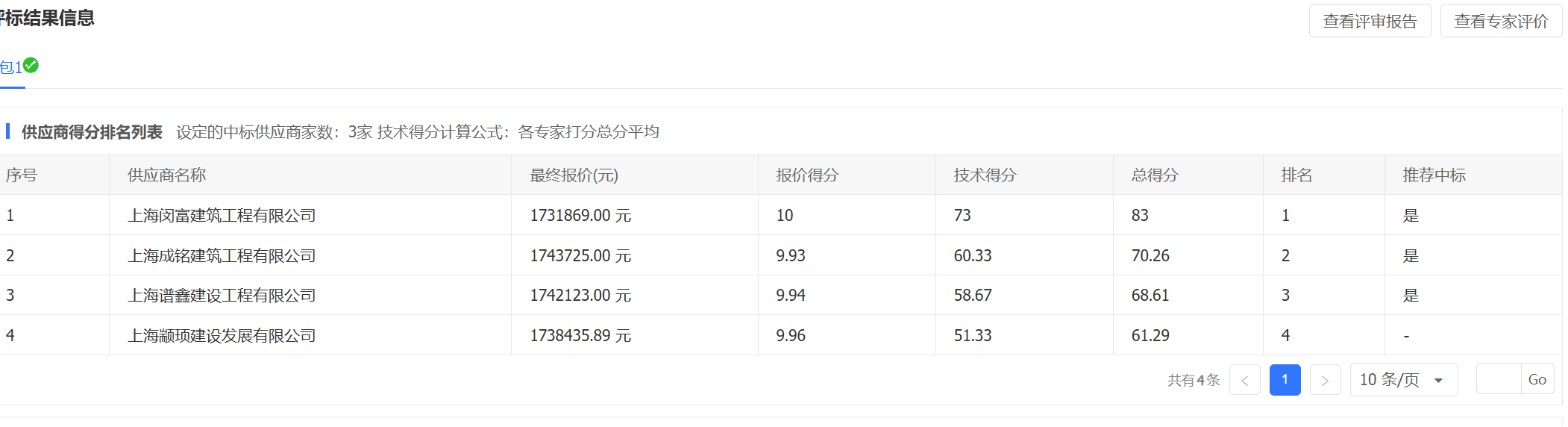Screen dimensions: 1568x427
Task: Click 查看评审报告 button
Action: click(x=1370, y=21)
